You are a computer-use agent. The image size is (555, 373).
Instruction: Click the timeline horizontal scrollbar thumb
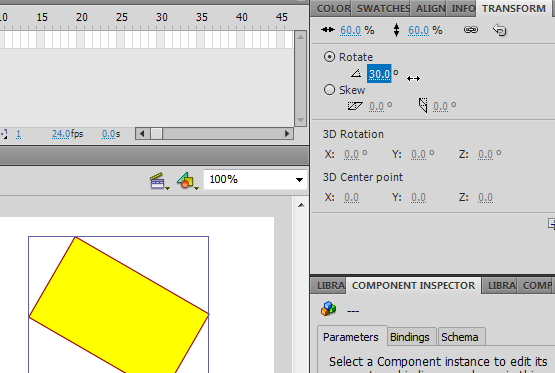click(x=156, y=134)
